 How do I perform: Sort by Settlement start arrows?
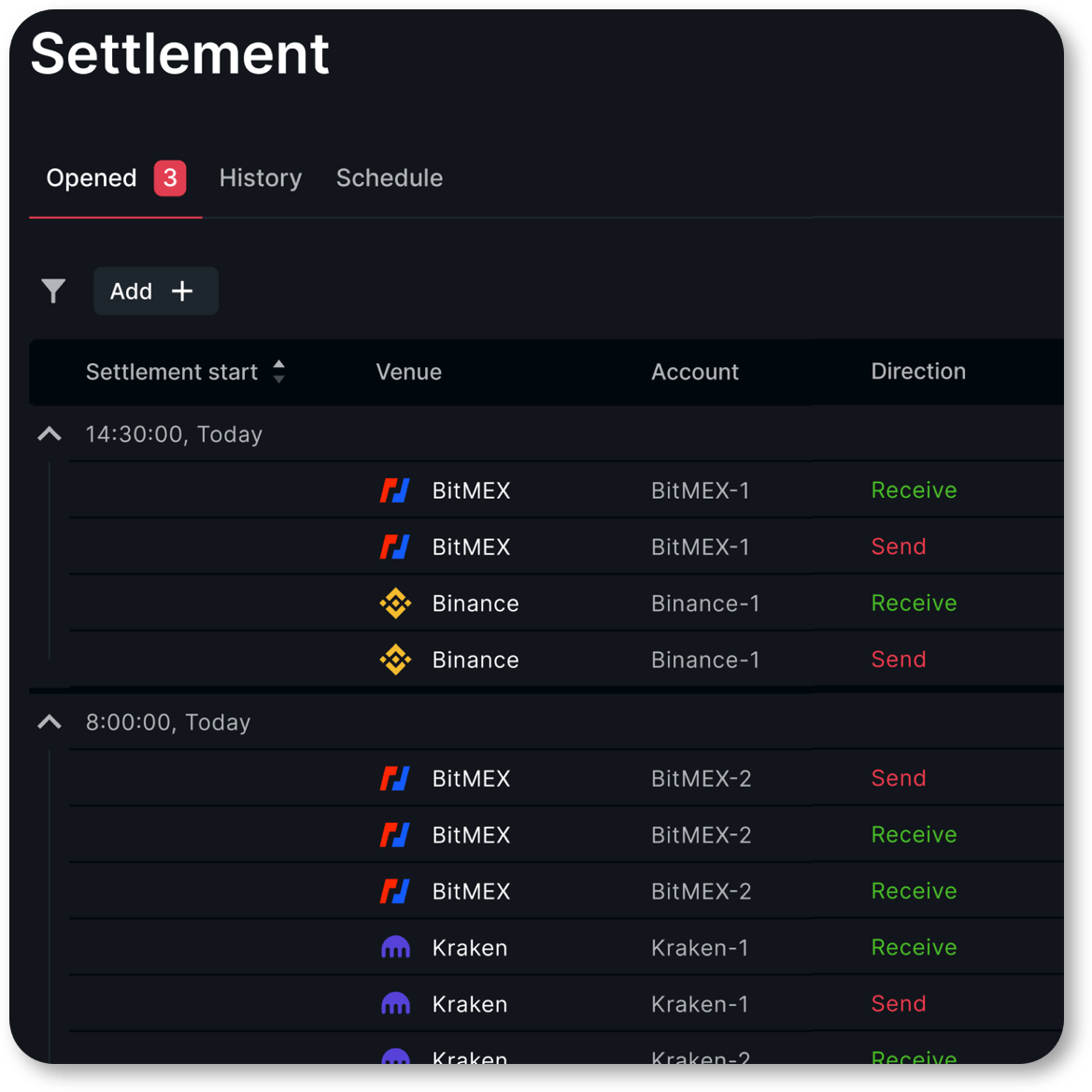pyautogui.click(x=278, y=372)
